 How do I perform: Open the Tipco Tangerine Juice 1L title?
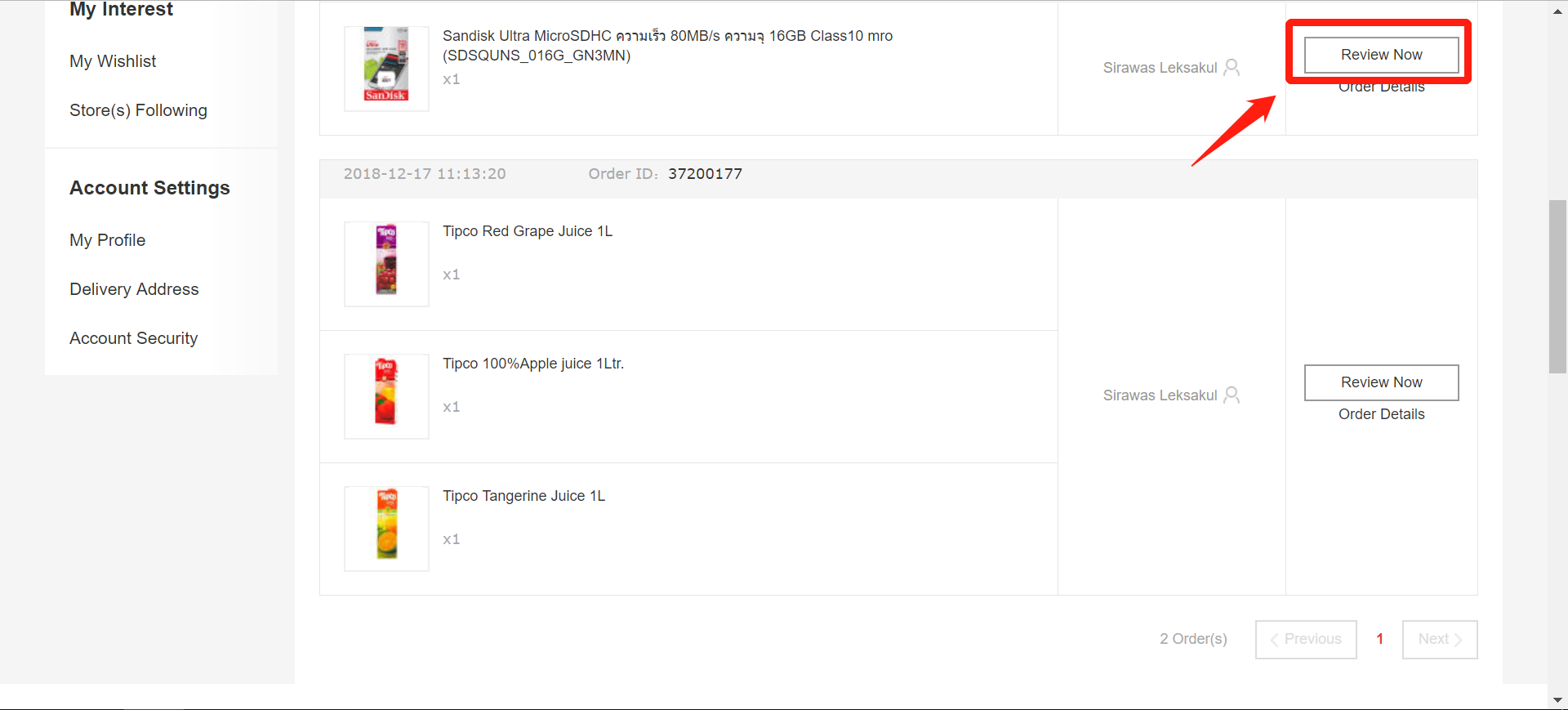pyautogui.click(x=523, y=496)
